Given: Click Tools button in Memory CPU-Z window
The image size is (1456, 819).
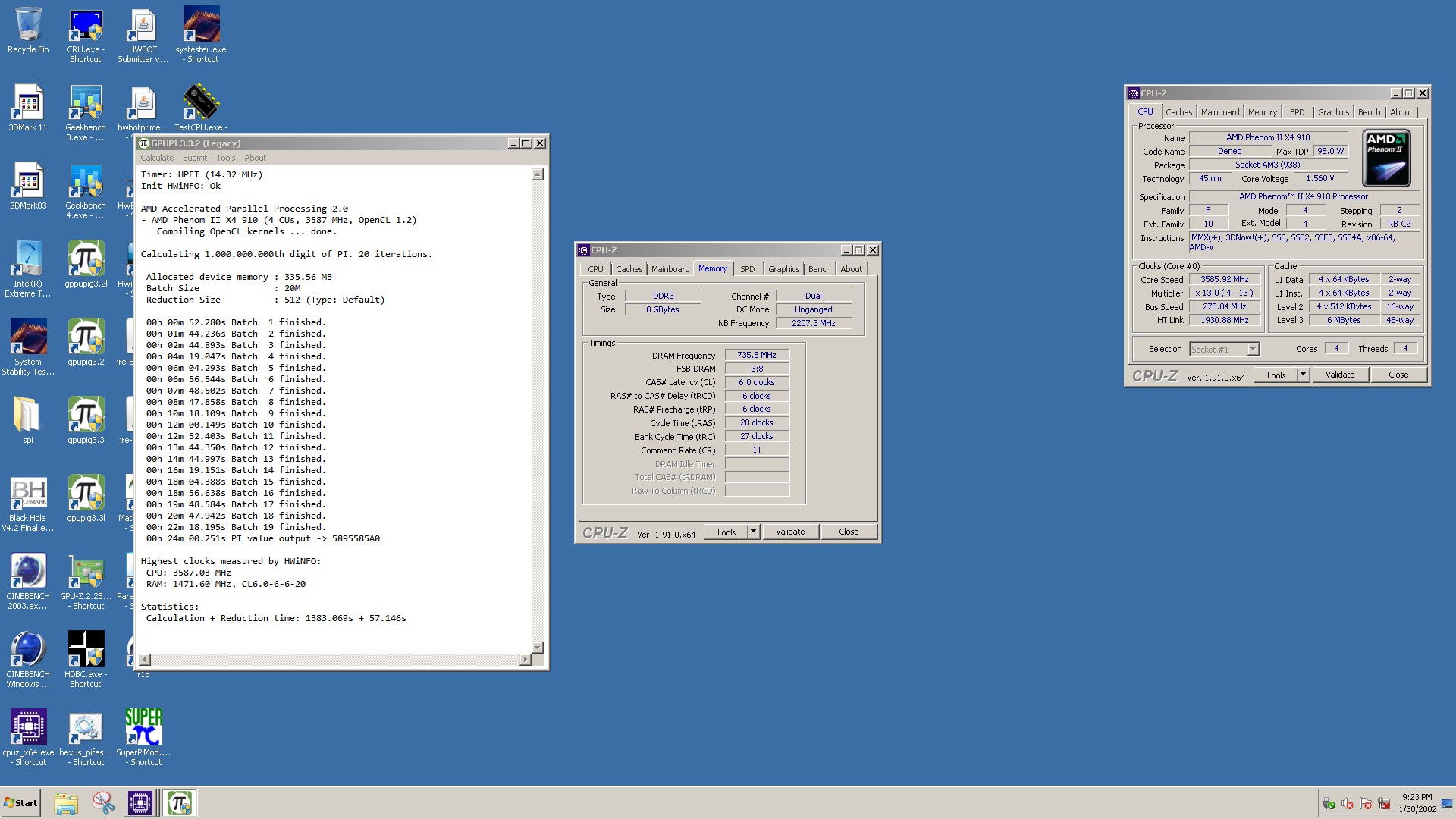Looking at the screenshot, I should click(x=726, y=532).
